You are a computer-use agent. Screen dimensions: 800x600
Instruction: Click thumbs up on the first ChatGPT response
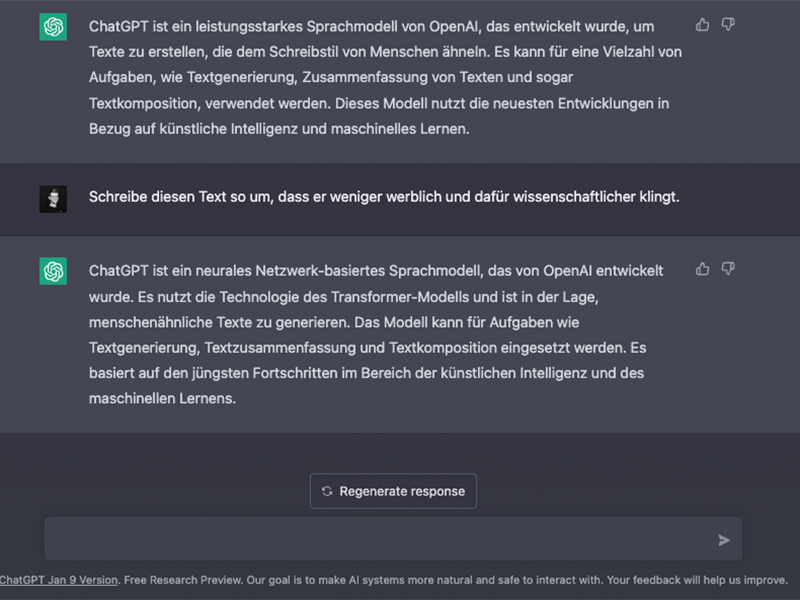tap(703, 24)
